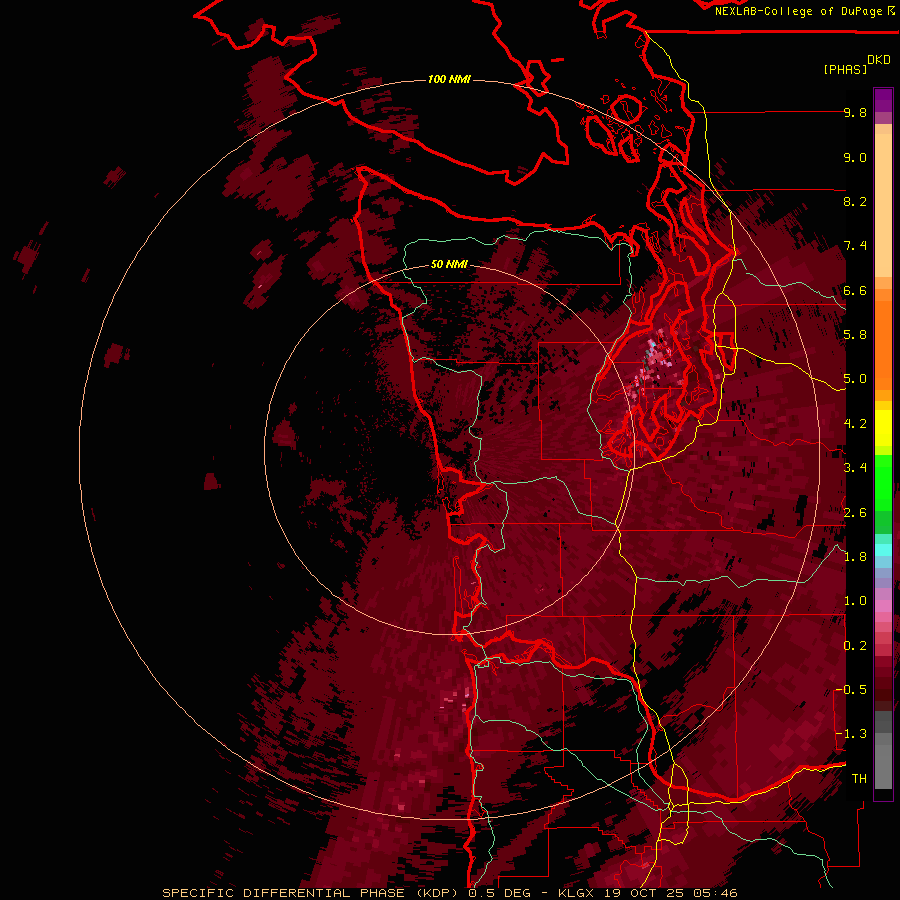The image size is (900, 900).
Task: Click the 8.2 legend value
Action: tap(855, 201)
